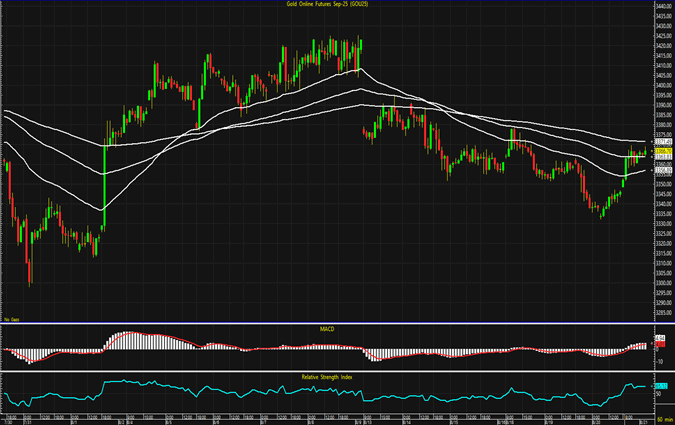Click the 60 min interval label

662,420
